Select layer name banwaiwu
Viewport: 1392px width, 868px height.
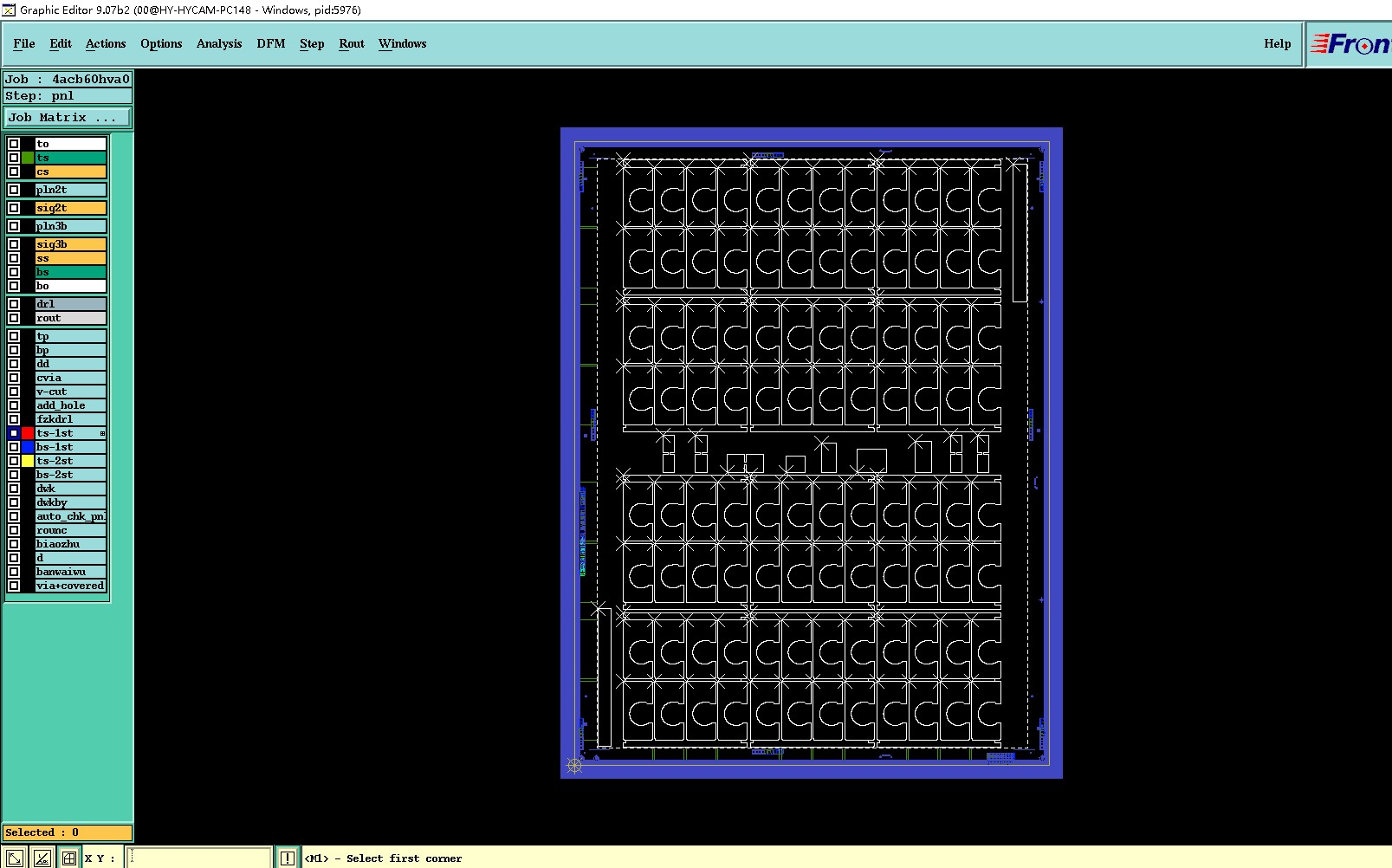(x=71, y=572)
